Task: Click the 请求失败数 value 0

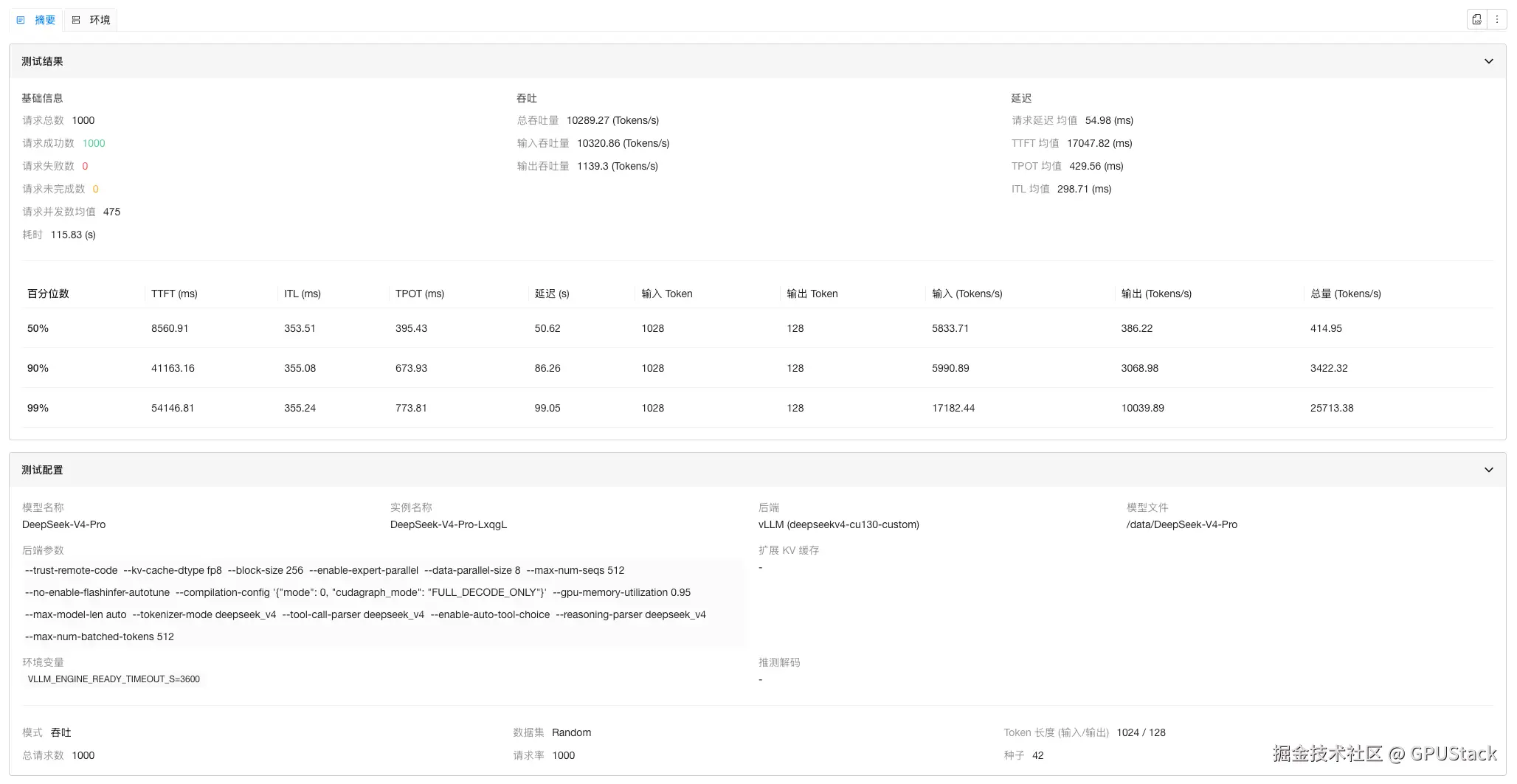Action: (85, 166)
